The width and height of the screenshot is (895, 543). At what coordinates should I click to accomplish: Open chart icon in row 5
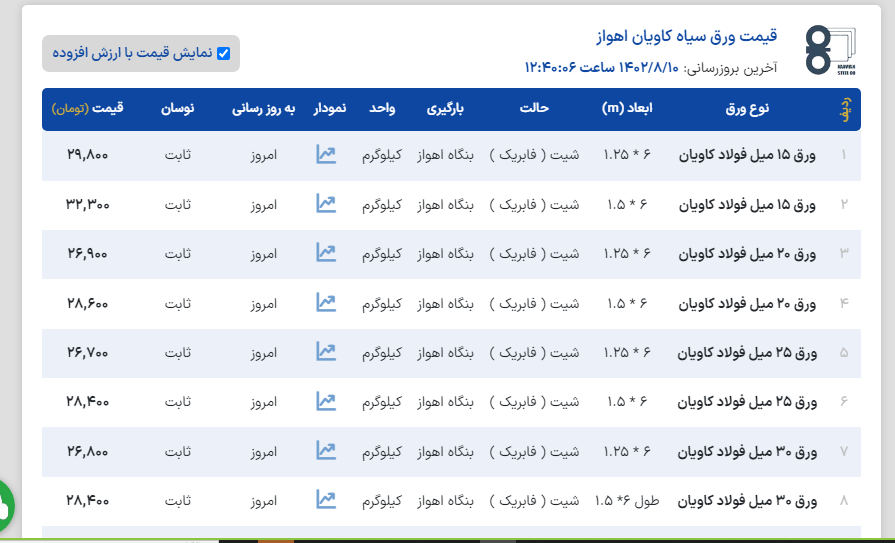[326, 352]
